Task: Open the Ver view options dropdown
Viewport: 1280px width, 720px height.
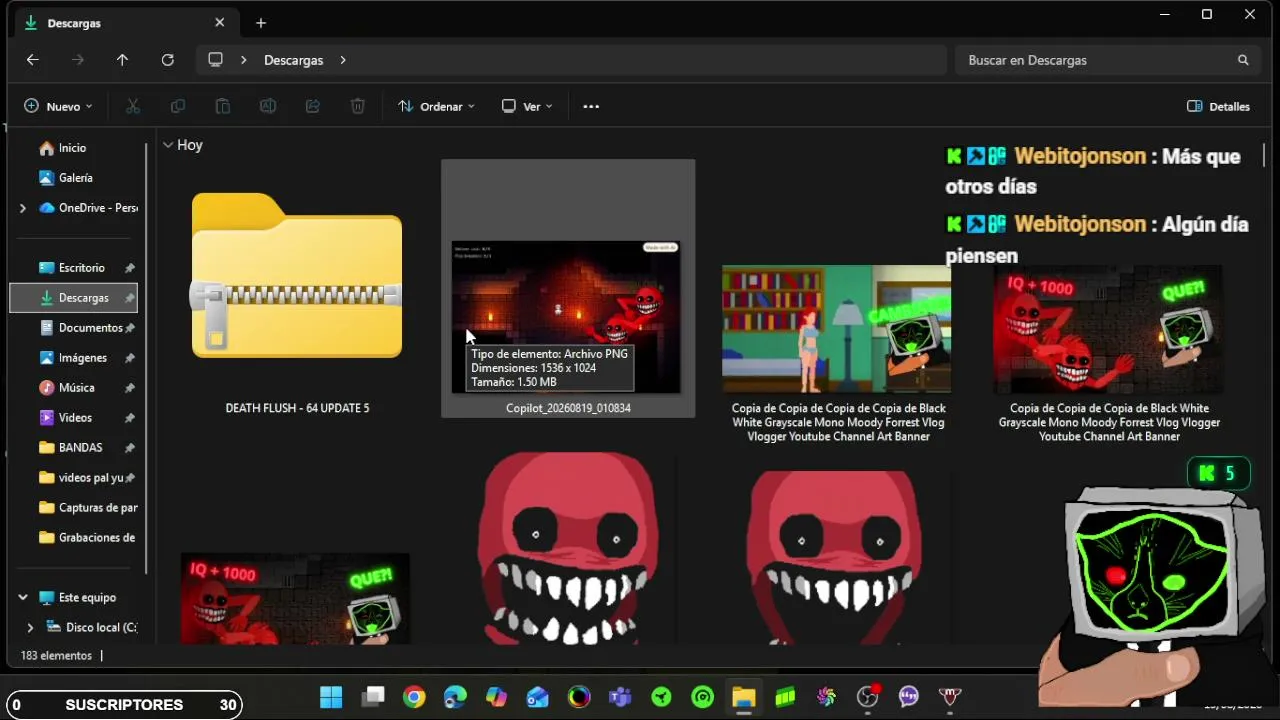Action: (526, 106)
